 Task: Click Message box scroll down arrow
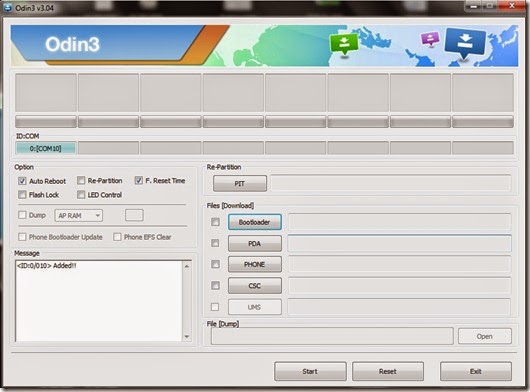click(187, 337)
